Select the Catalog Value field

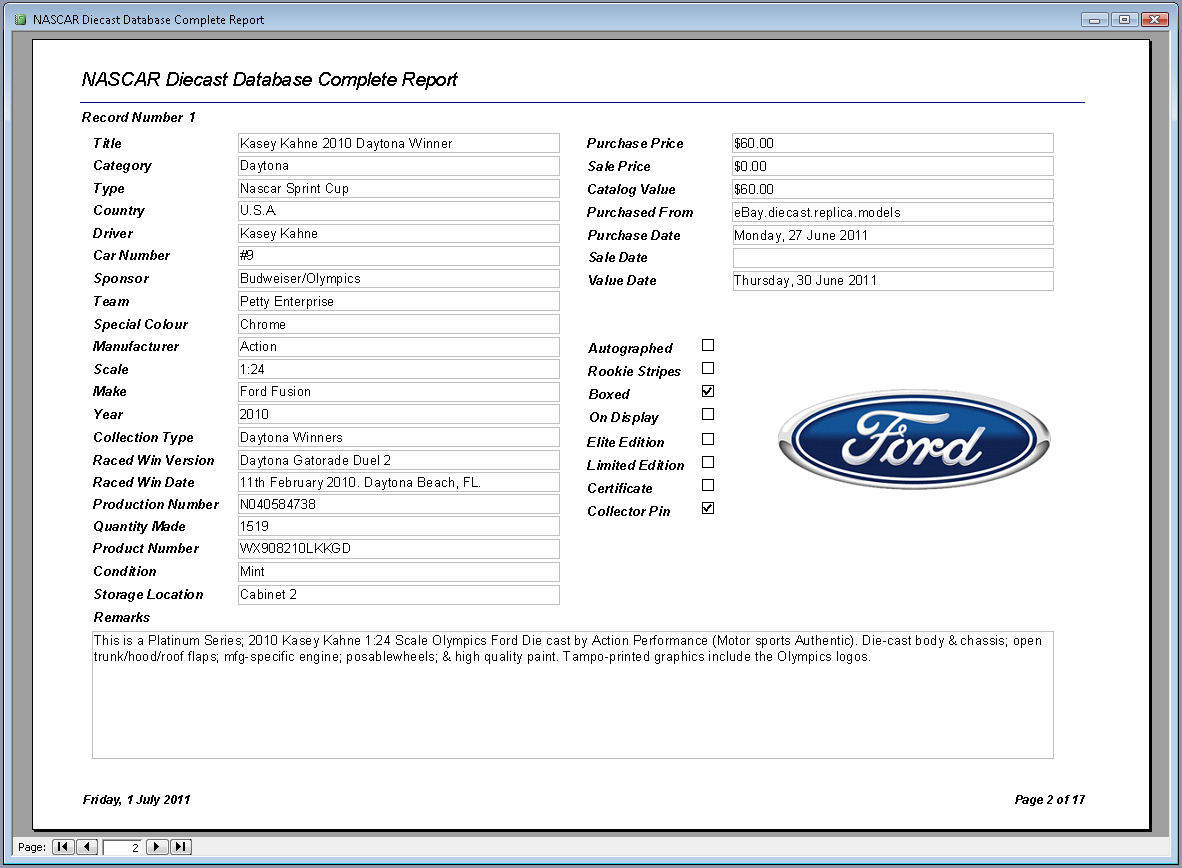click(893, 189)
